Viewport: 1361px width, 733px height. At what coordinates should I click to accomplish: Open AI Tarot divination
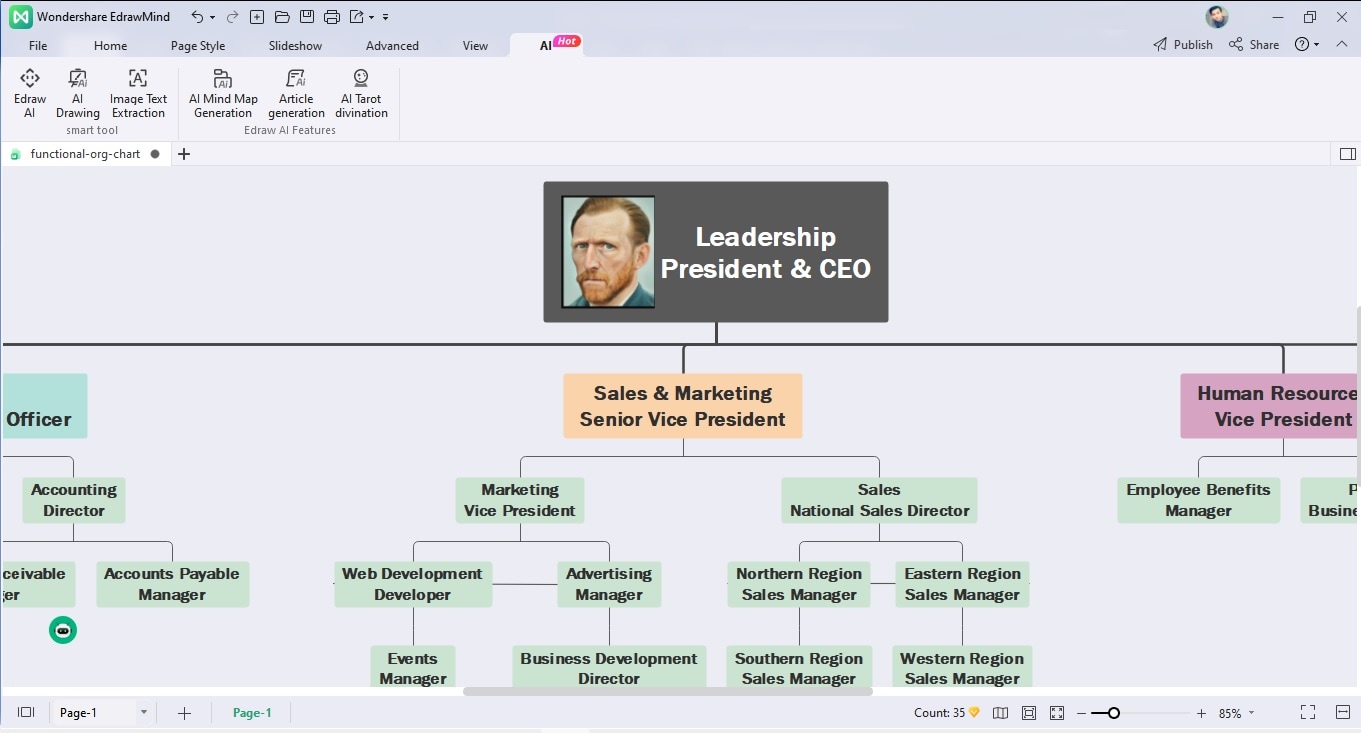coord(361,93)
